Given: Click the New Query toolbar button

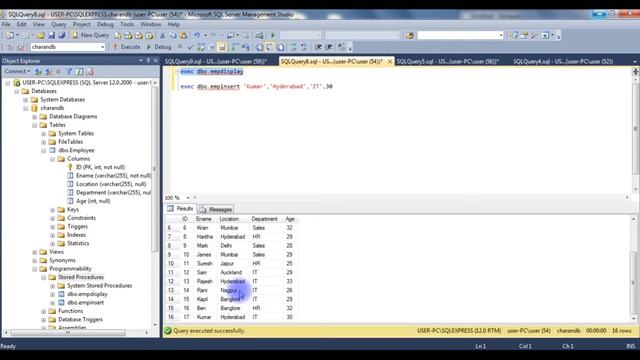Looking at the screenshot, I should pyautogui.click(x=90, y=36).
